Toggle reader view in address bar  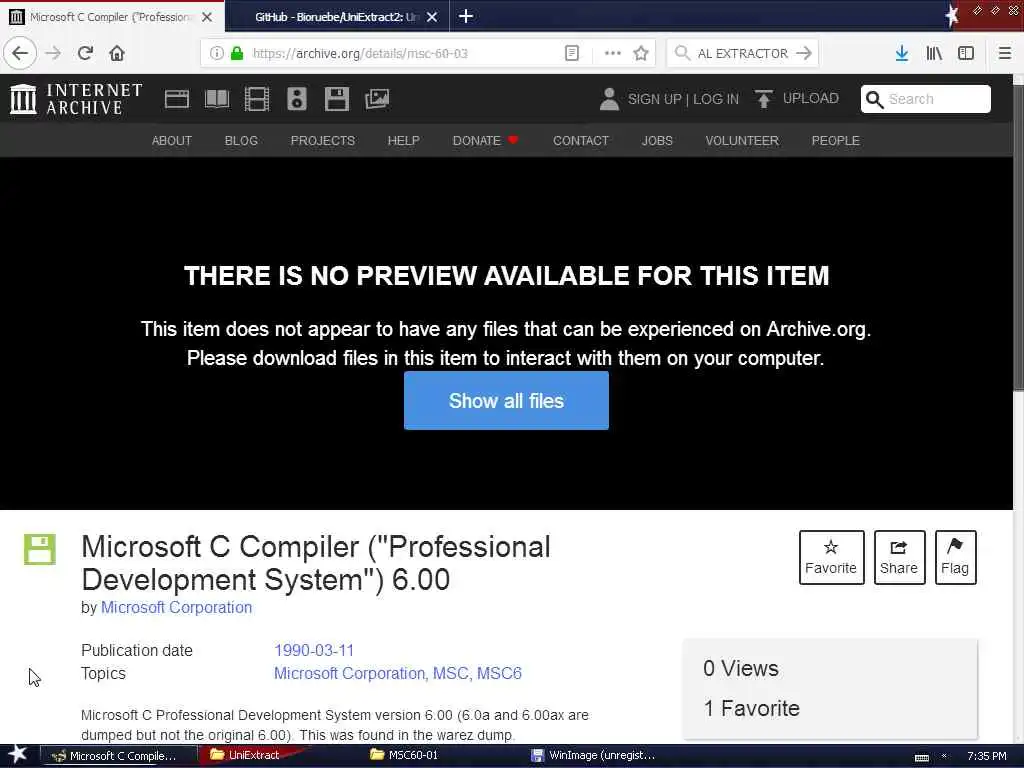[571, 53]
